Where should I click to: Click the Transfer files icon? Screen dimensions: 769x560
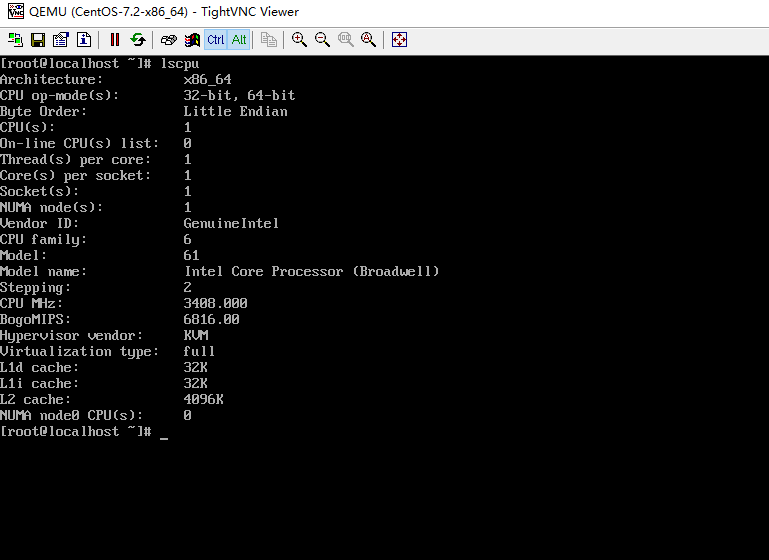pos(268,40)
